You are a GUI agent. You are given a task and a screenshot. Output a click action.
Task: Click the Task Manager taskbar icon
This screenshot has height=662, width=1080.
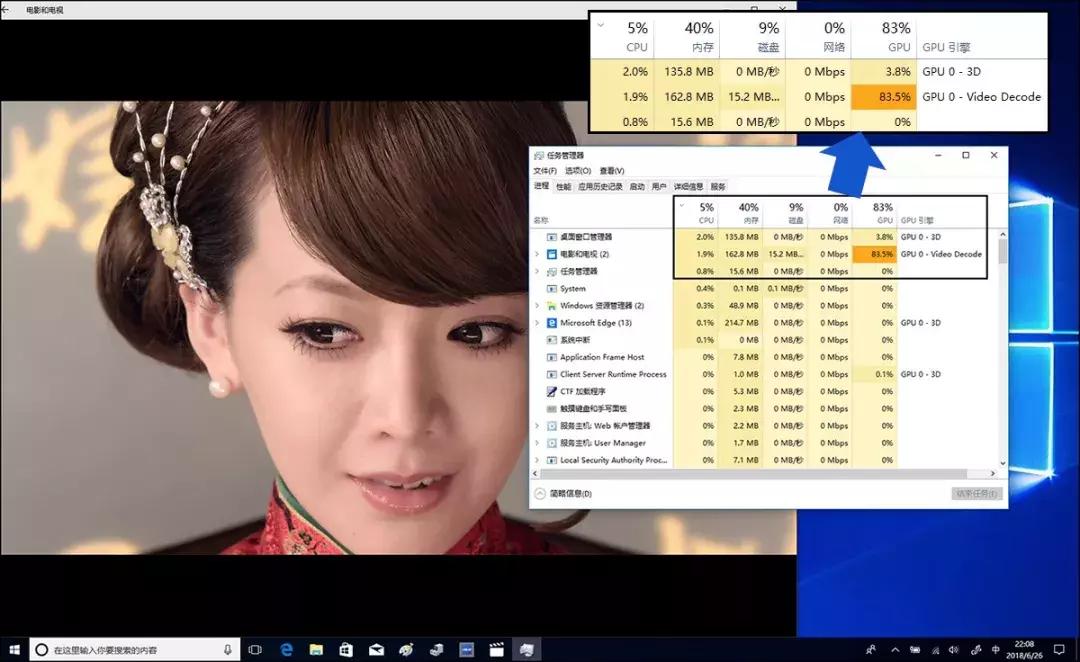(527, 650)
